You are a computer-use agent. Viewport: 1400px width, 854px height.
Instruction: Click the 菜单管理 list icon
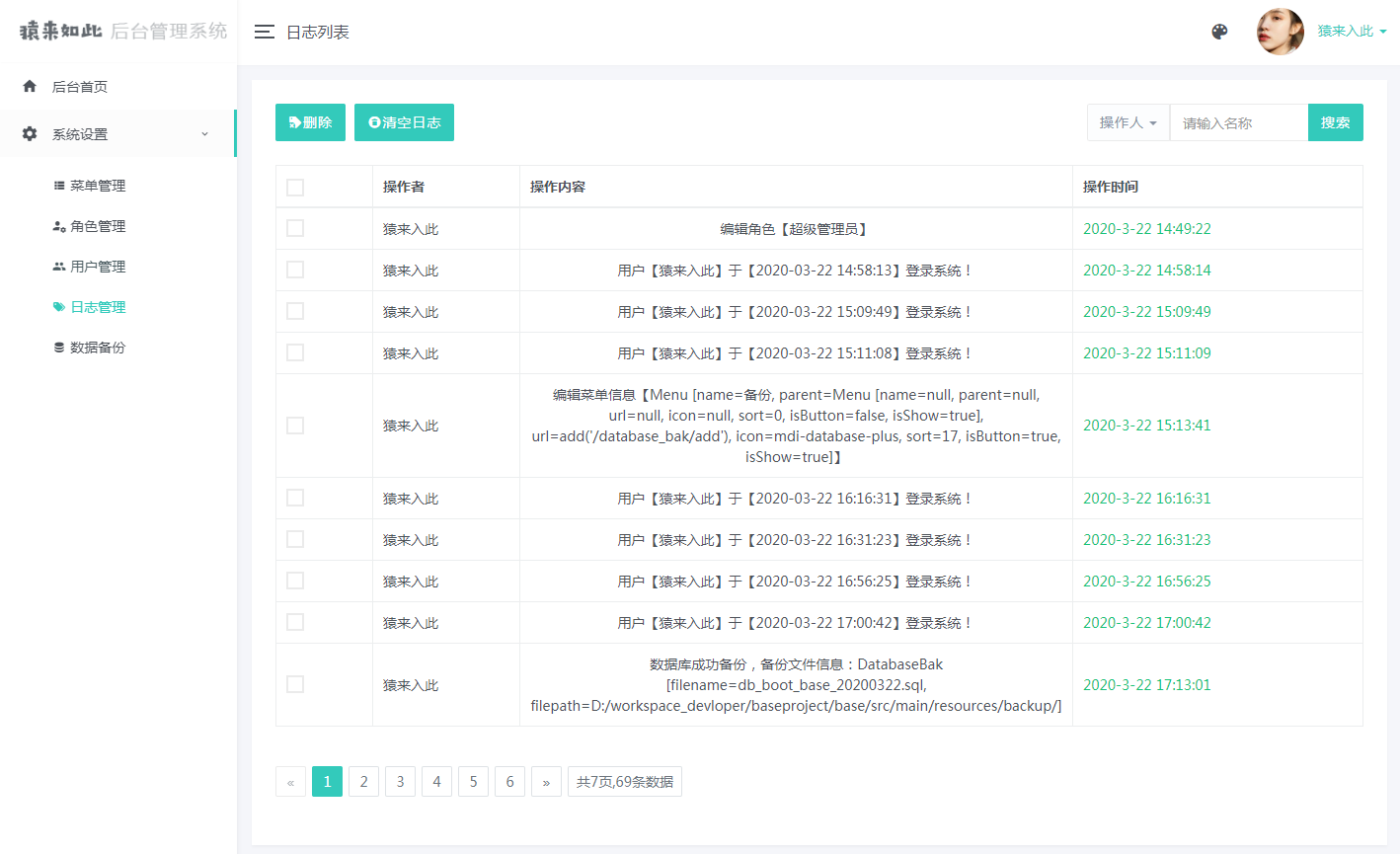59,186
